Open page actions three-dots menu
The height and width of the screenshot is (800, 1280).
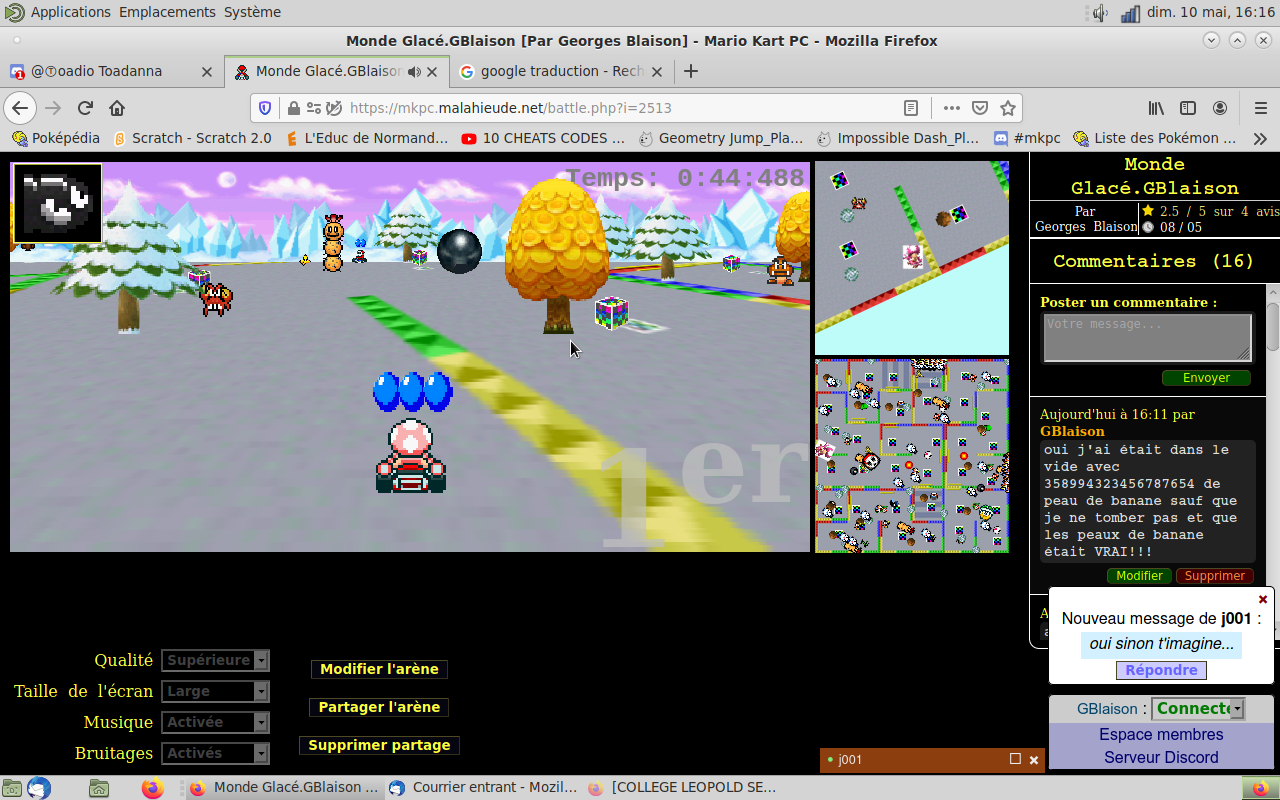(951, 108)
